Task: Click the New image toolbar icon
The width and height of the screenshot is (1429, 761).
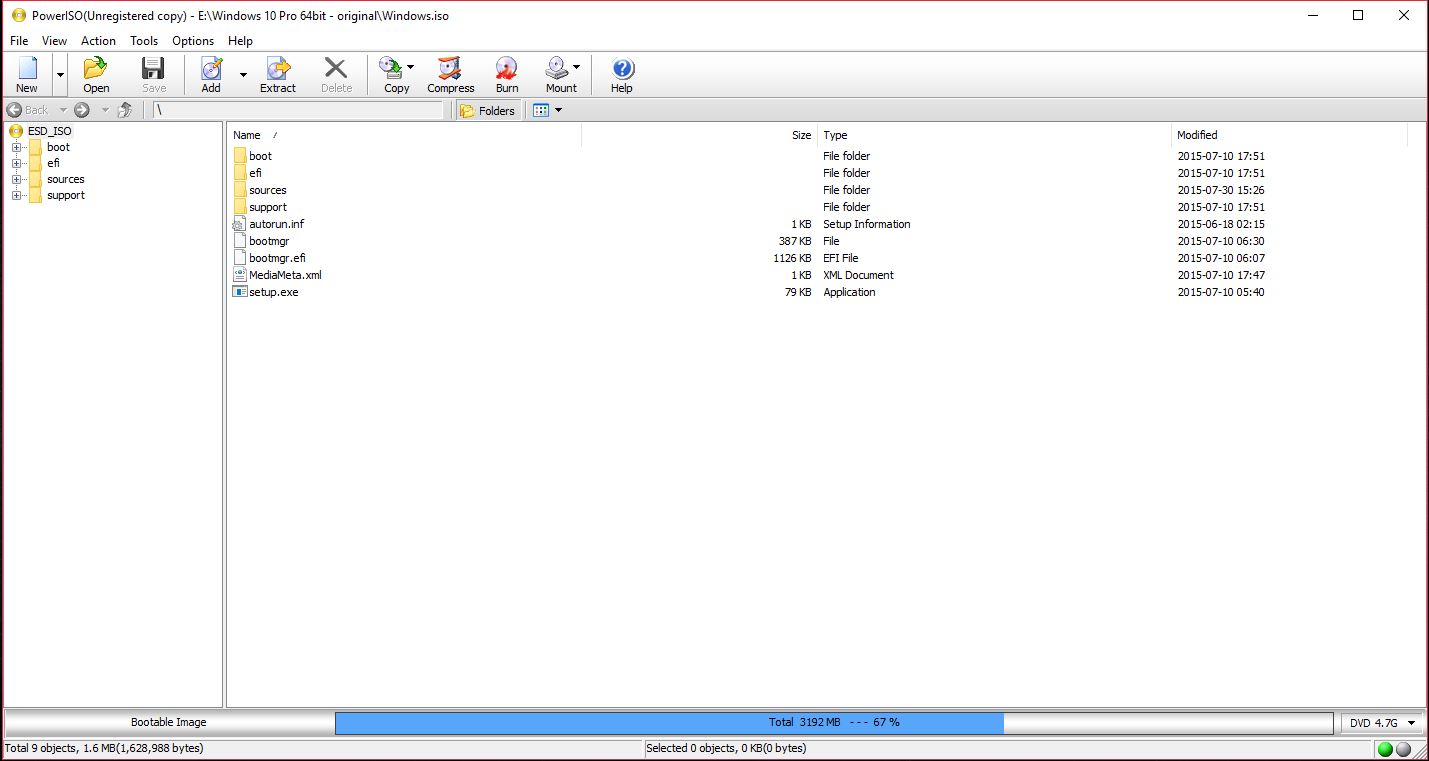Action: pyautogui.click(x=27, y=74)
